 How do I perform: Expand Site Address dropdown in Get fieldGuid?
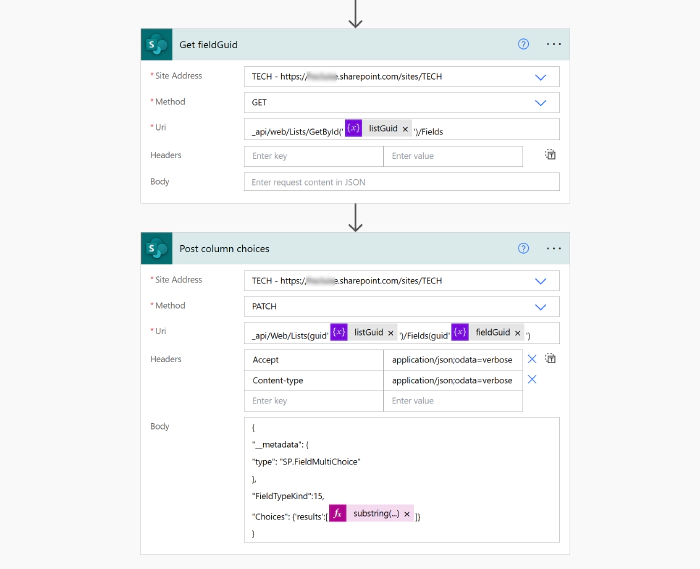(x=541, y=77)
